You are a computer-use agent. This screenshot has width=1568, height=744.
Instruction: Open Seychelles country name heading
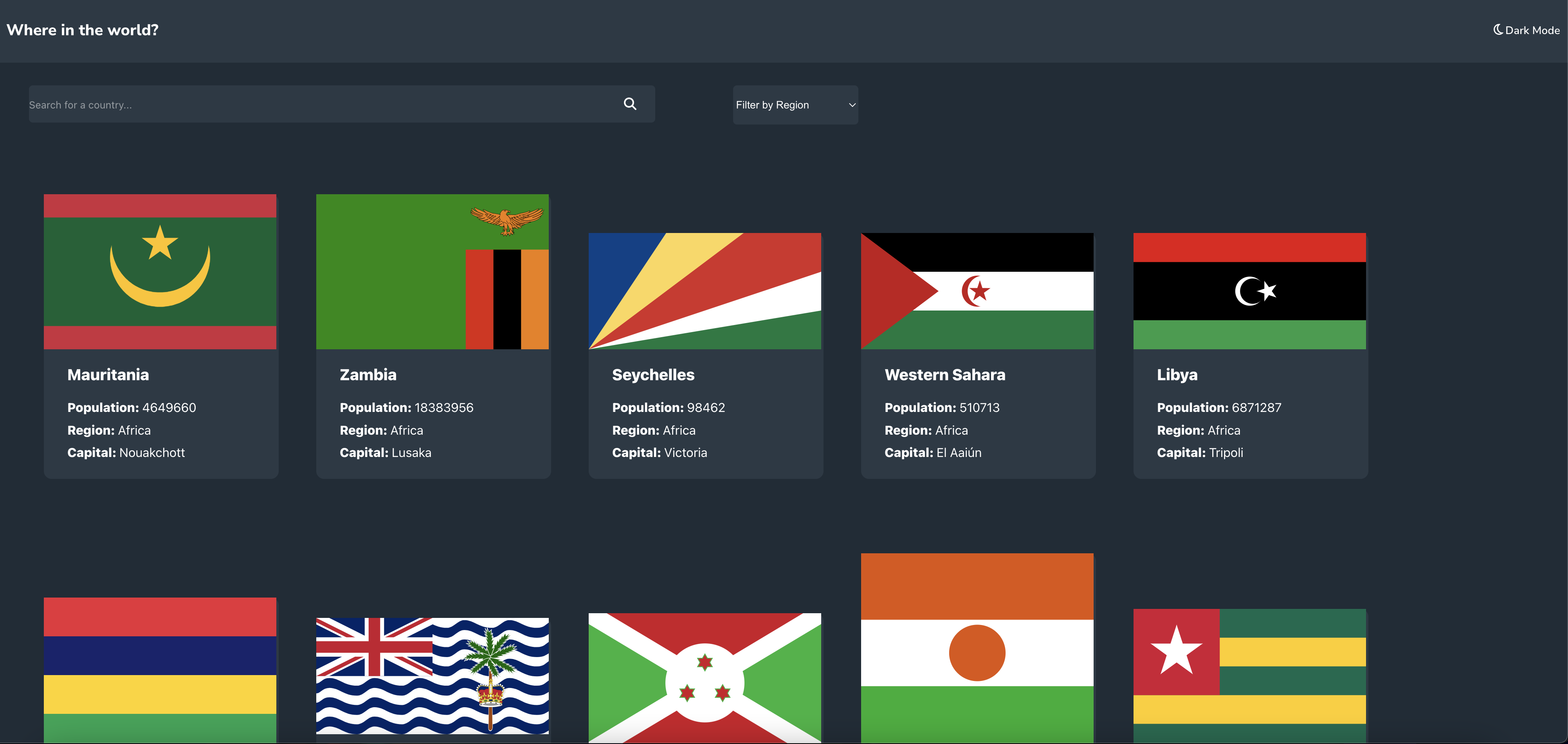(653, 374)
